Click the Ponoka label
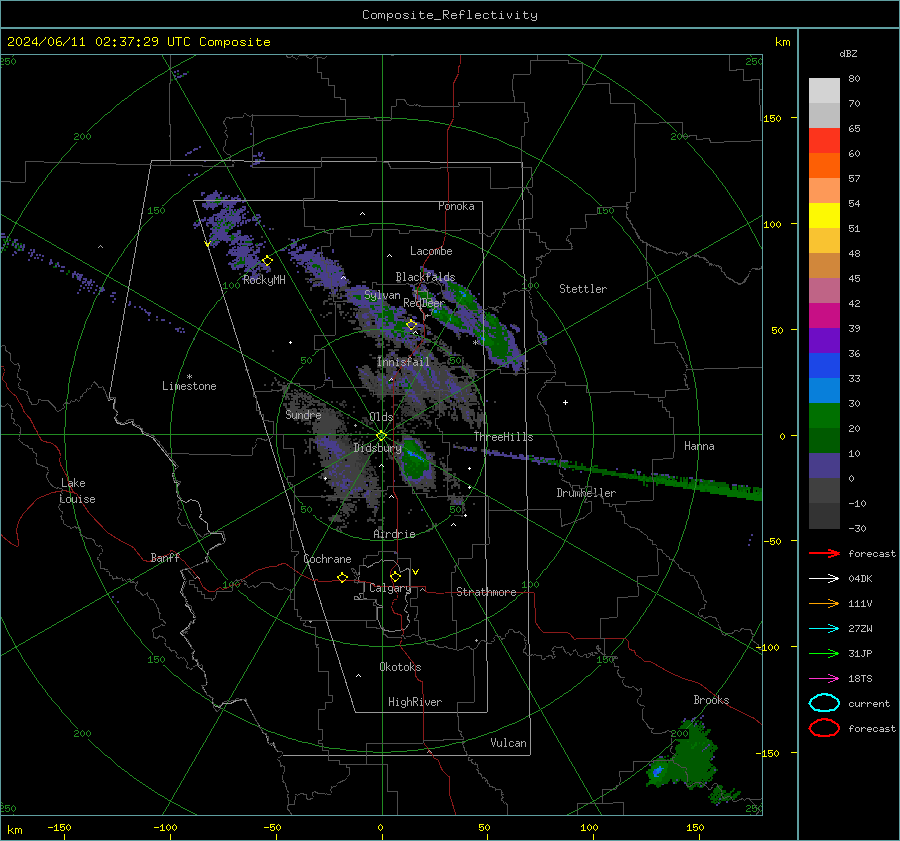Image resolution: width=900 pixels, height=841 pixels. tap(456, 206)
